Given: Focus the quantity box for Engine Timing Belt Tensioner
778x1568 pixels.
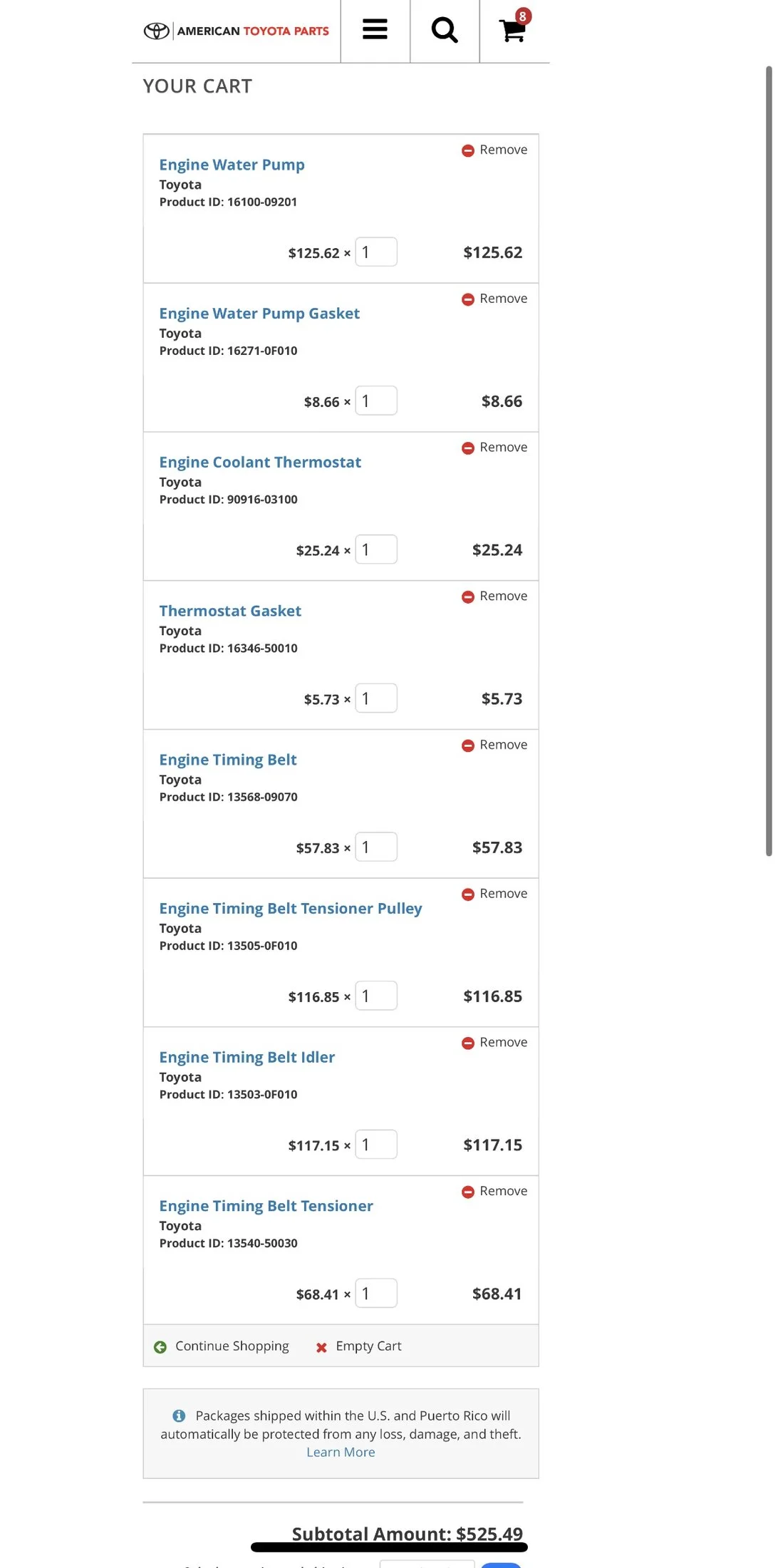Looking at the screenshot, I should click(376, 1293).
